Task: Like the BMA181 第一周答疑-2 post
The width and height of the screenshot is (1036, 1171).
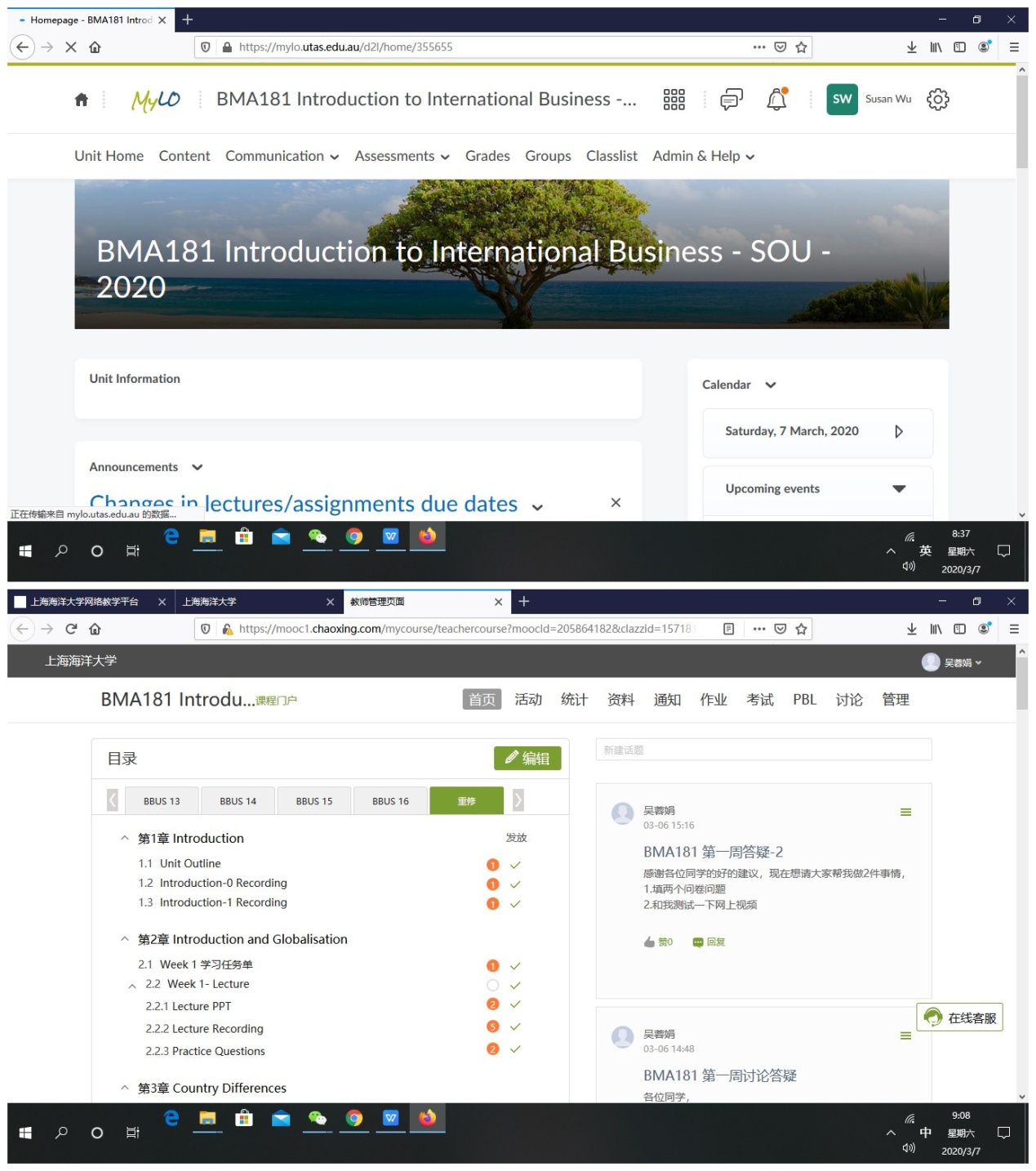Action: tap(658, 942)
